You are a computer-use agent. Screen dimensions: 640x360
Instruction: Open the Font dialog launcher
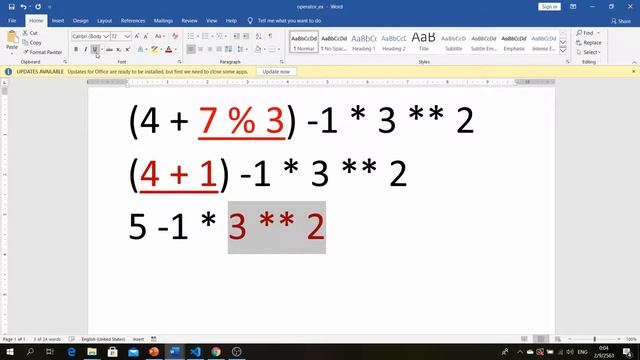tap(180, 62)
